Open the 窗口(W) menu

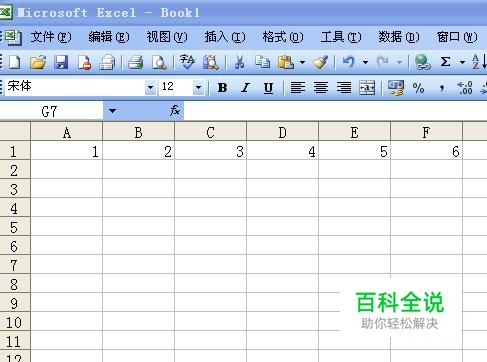457,37
